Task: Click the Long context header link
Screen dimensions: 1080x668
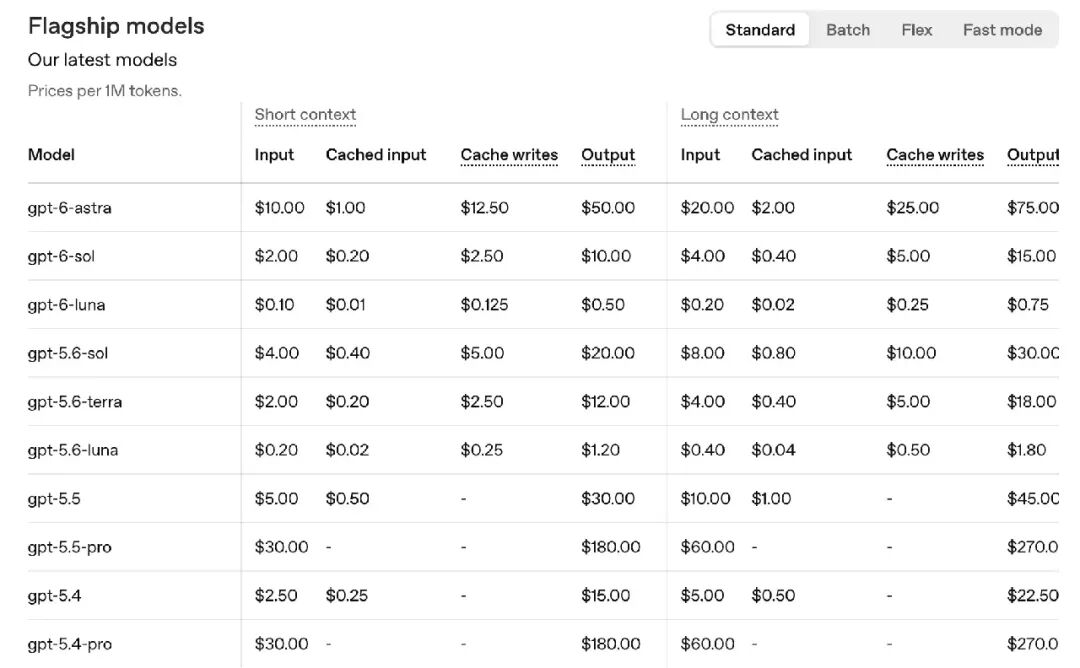Action: pyautogui.click(x=729, y=114)
